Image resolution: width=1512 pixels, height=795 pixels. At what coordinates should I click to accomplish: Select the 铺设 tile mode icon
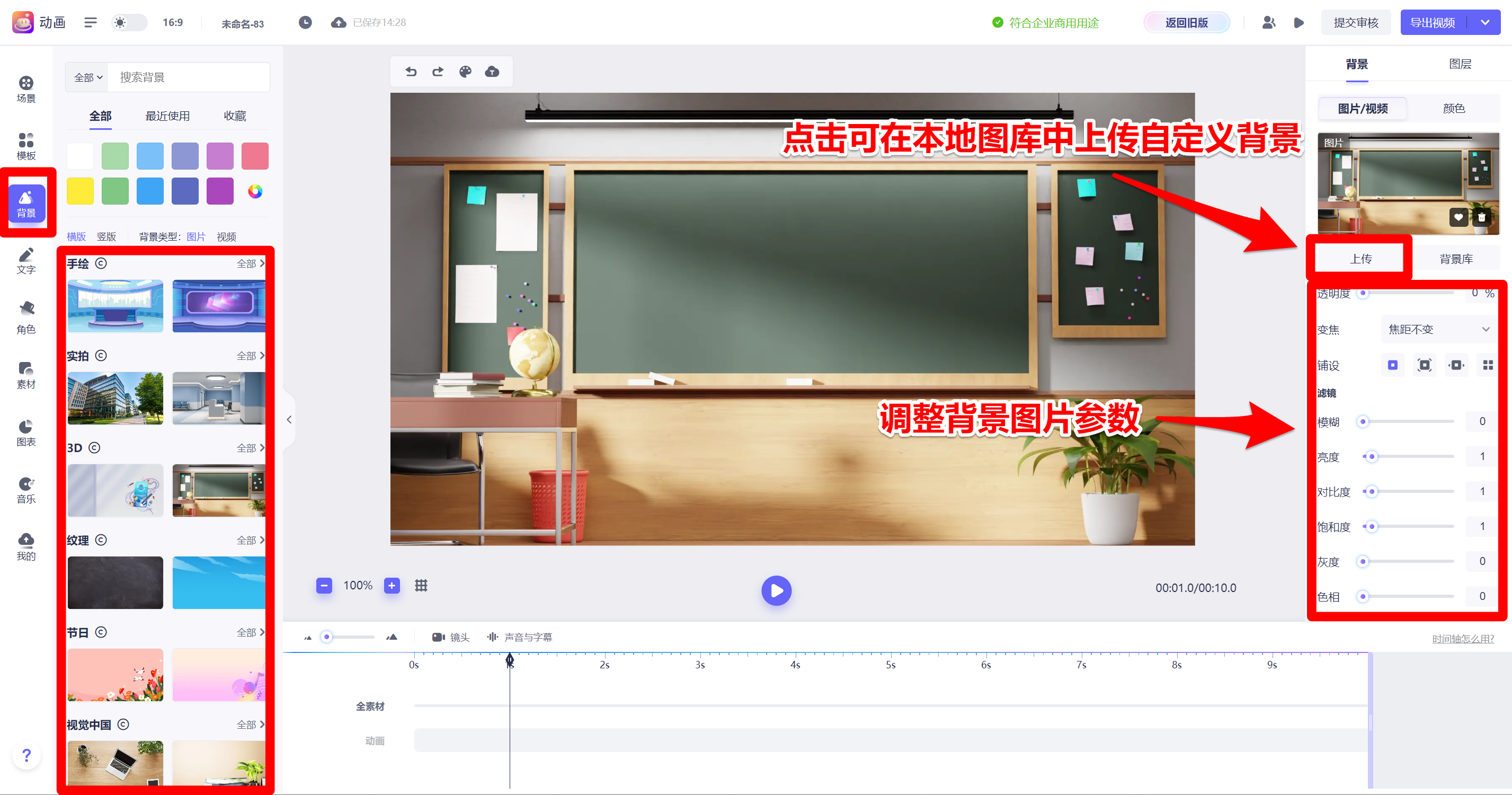1487,365
